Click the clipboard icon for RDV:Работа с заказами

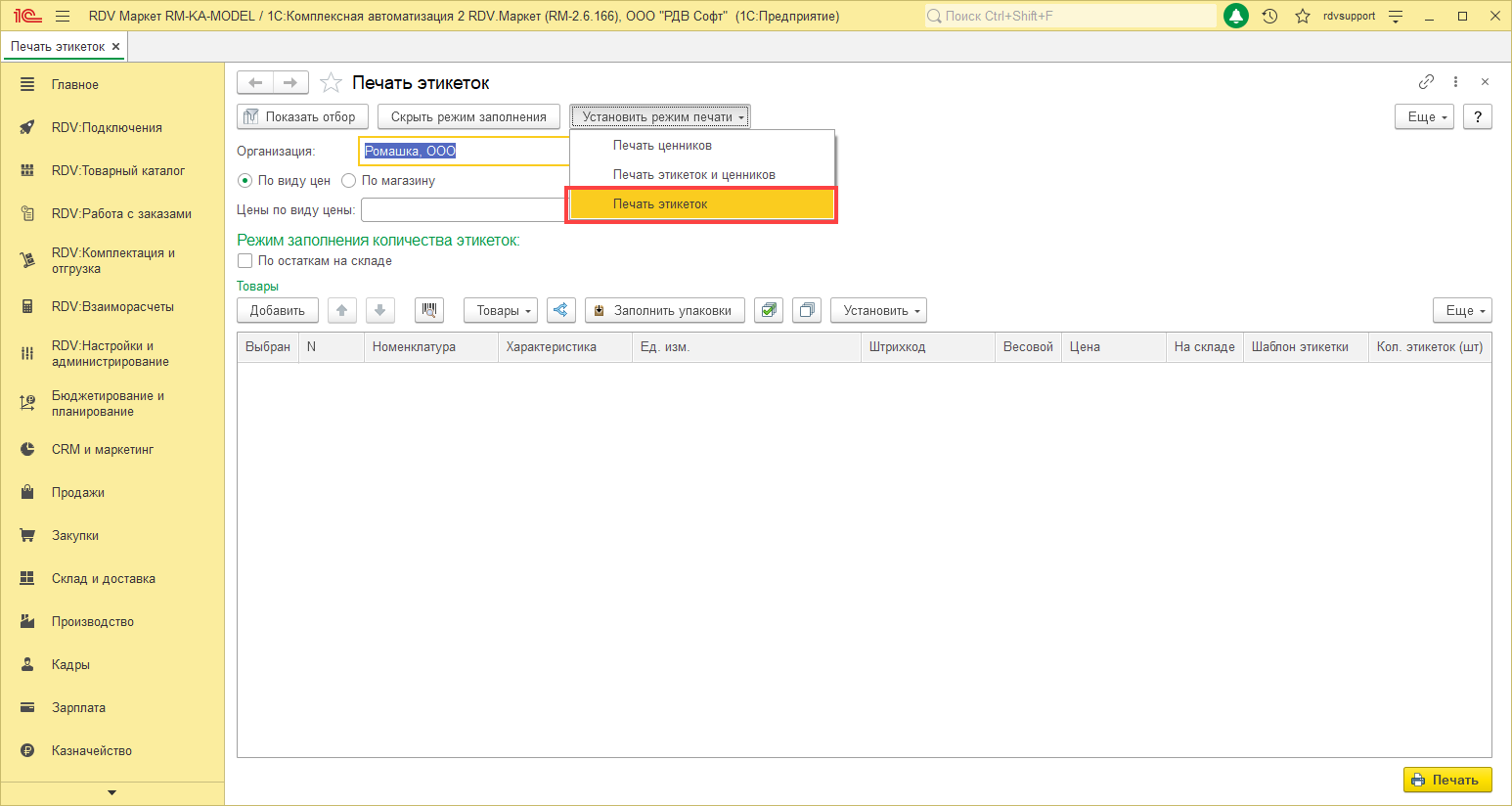[27, 213]
